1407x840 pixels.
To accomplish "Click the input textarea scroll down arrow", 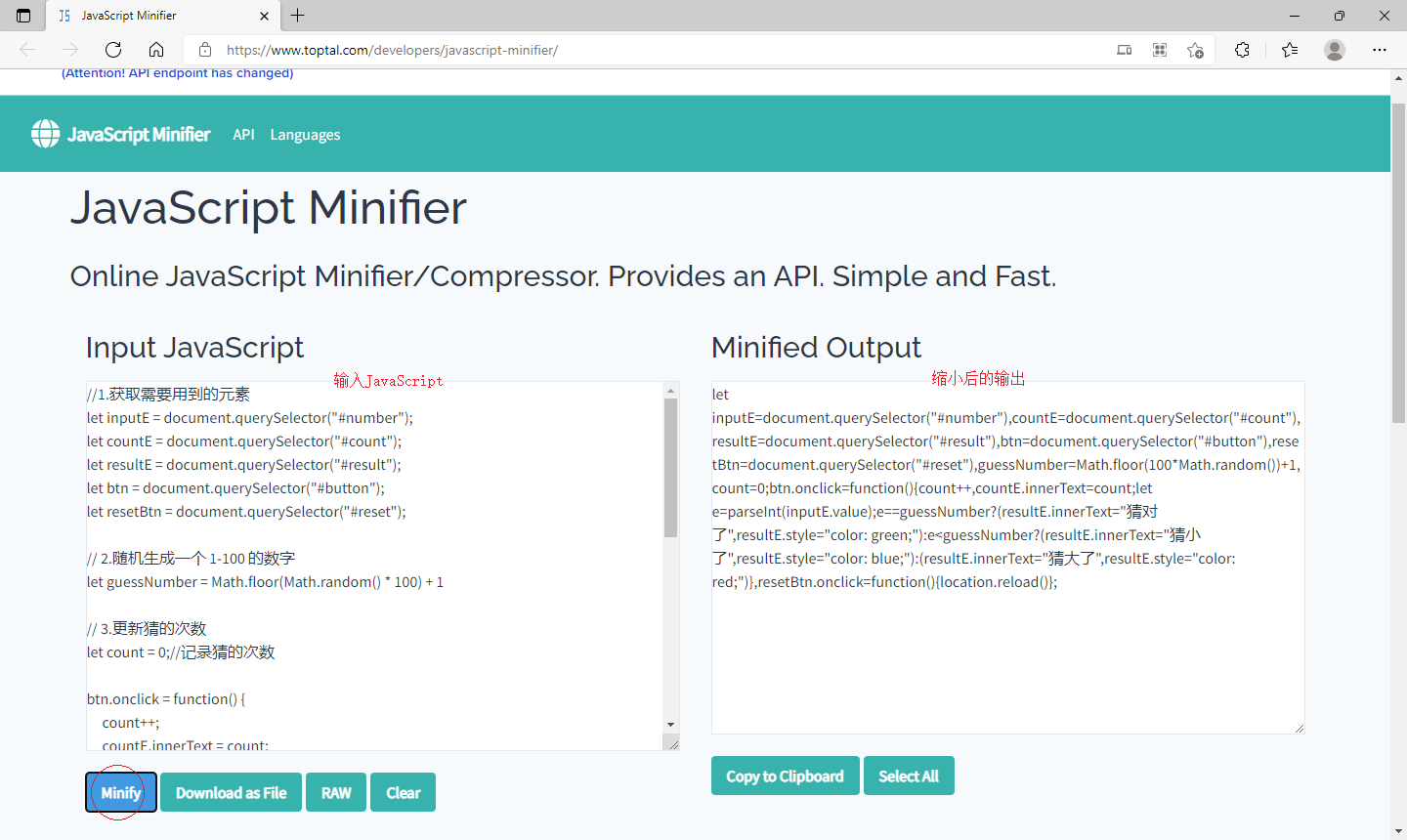I will [670, 725].
